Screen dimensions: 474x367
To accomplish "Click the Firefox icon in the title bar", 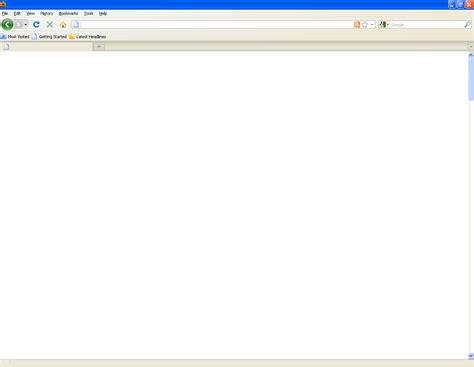I will tap(3, 4).
